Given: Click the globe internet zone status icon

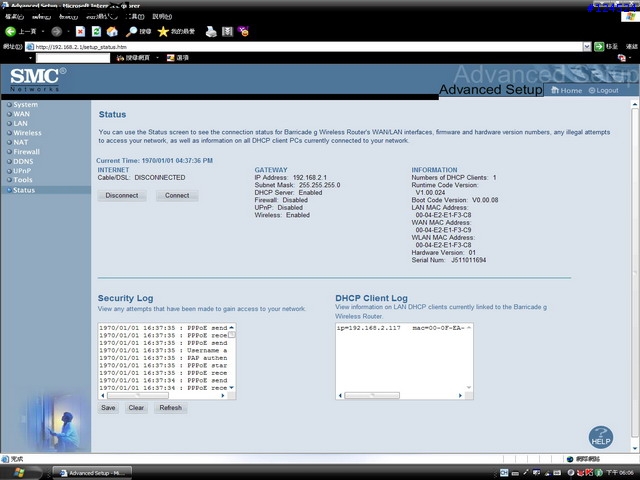Looking at the screenshot, I should pos(570,459).
